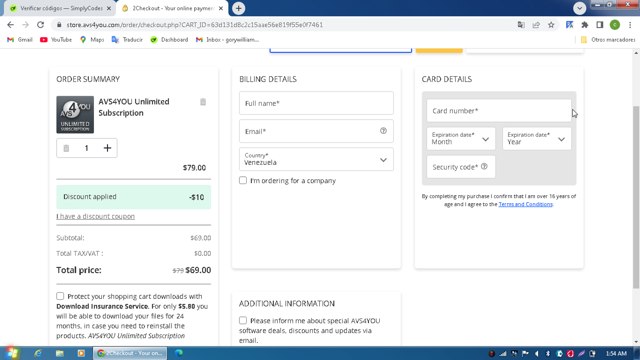Check inform me about special AVS4YOU deals
640x360 pixels.
[243, 320]
